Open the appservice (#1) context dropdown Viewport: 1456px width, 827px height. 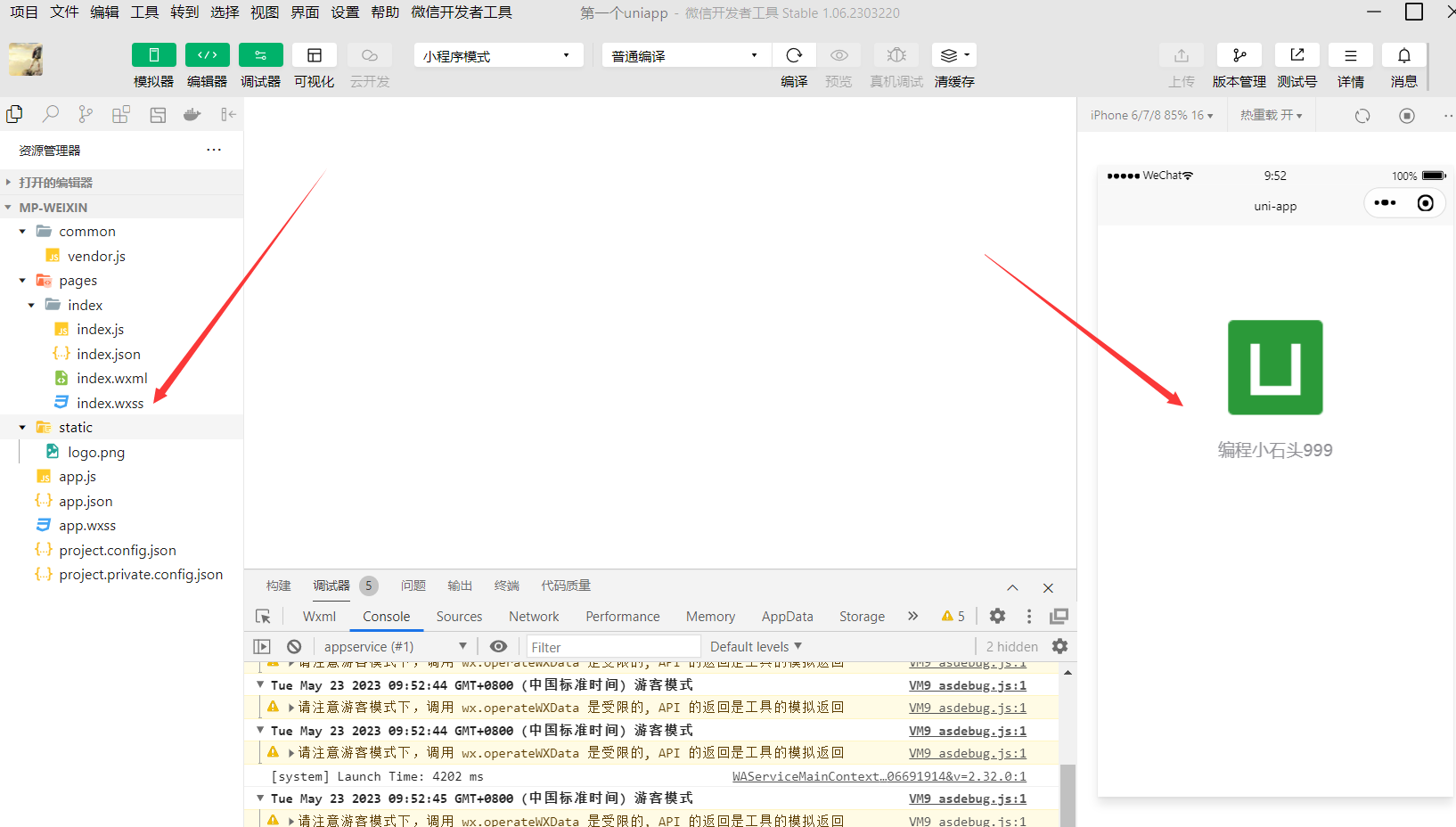point(394,647)
